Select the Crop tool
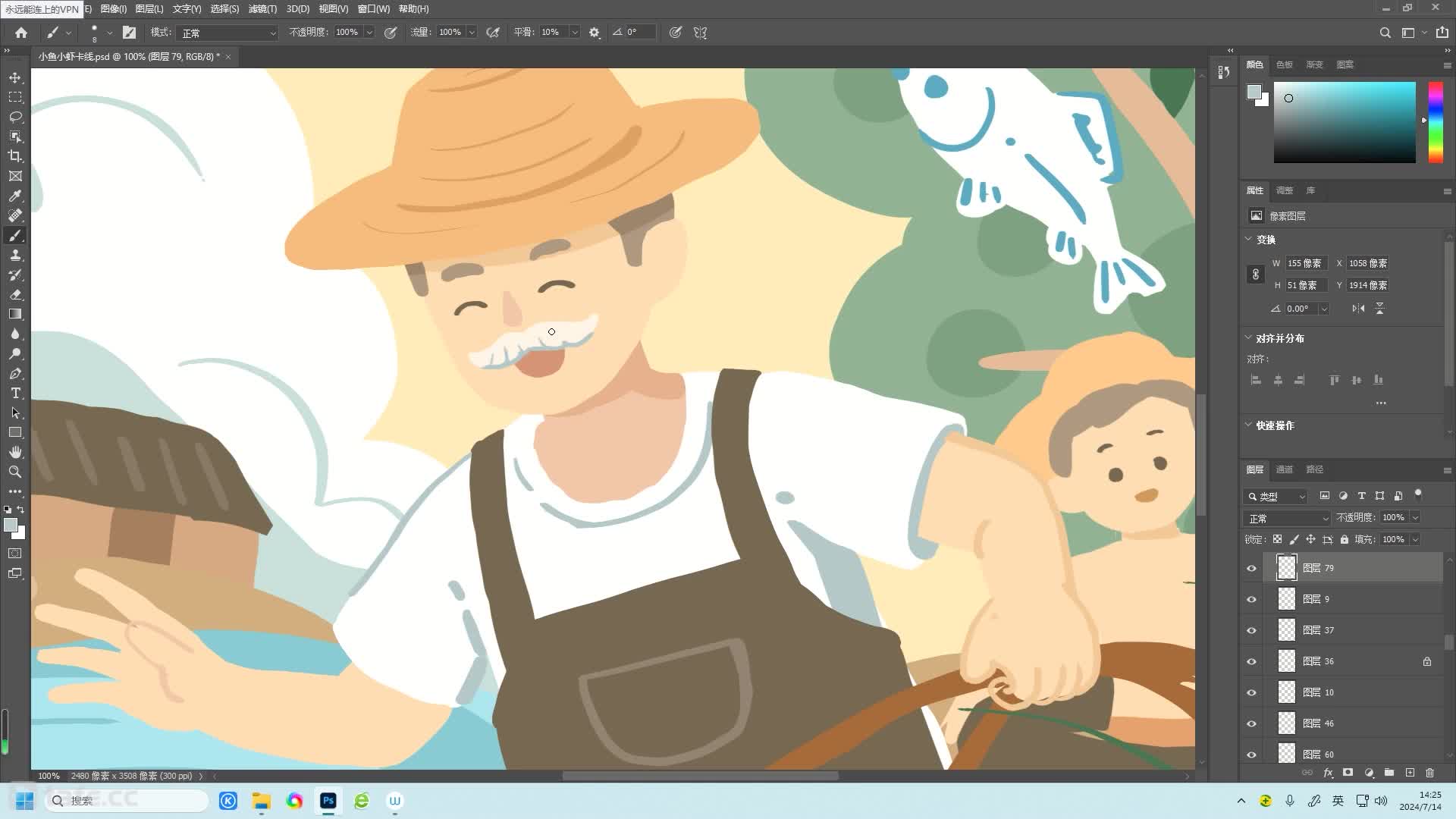The image size is (1456, 819). [x=15, y=156]
